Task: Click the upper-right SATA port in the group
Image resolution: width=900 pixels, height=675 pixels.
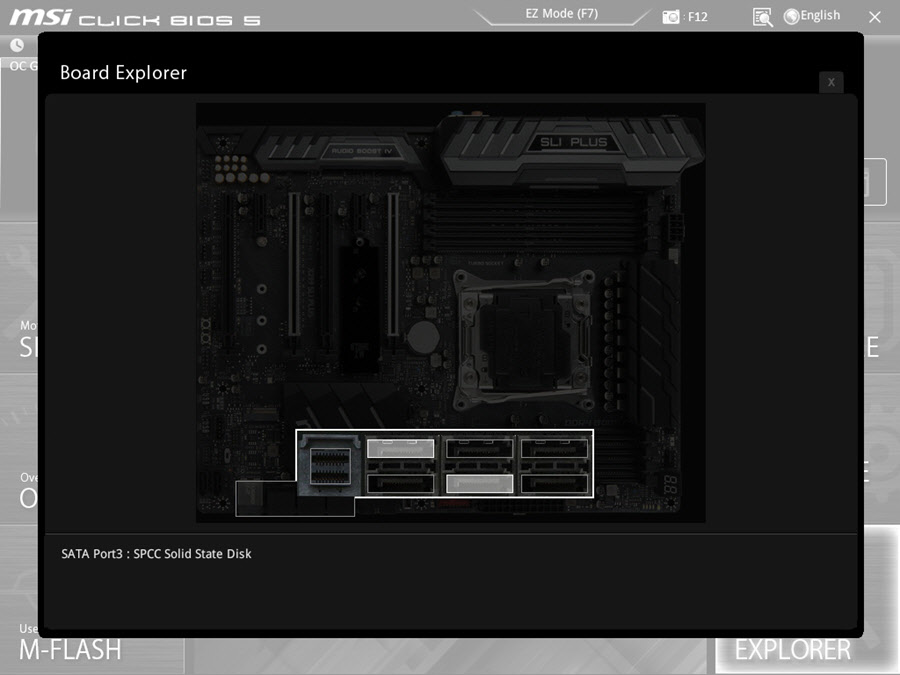Action: (x=554, y=449)
